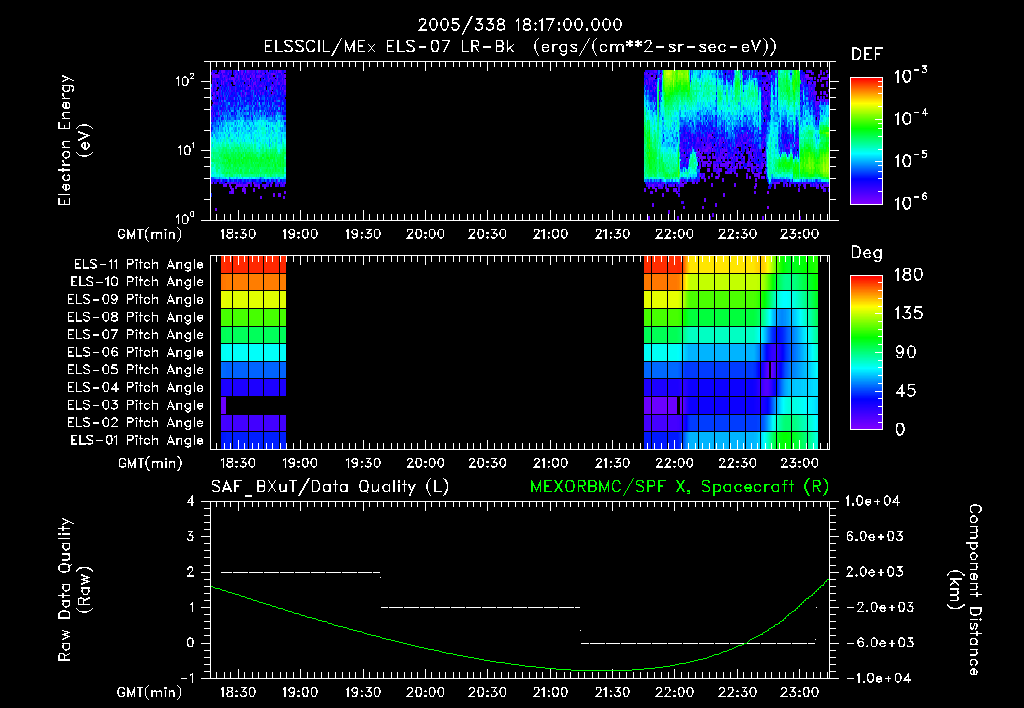
Task: Click the GMT(min) label under the bottom plot
Action: click(150, 692)
